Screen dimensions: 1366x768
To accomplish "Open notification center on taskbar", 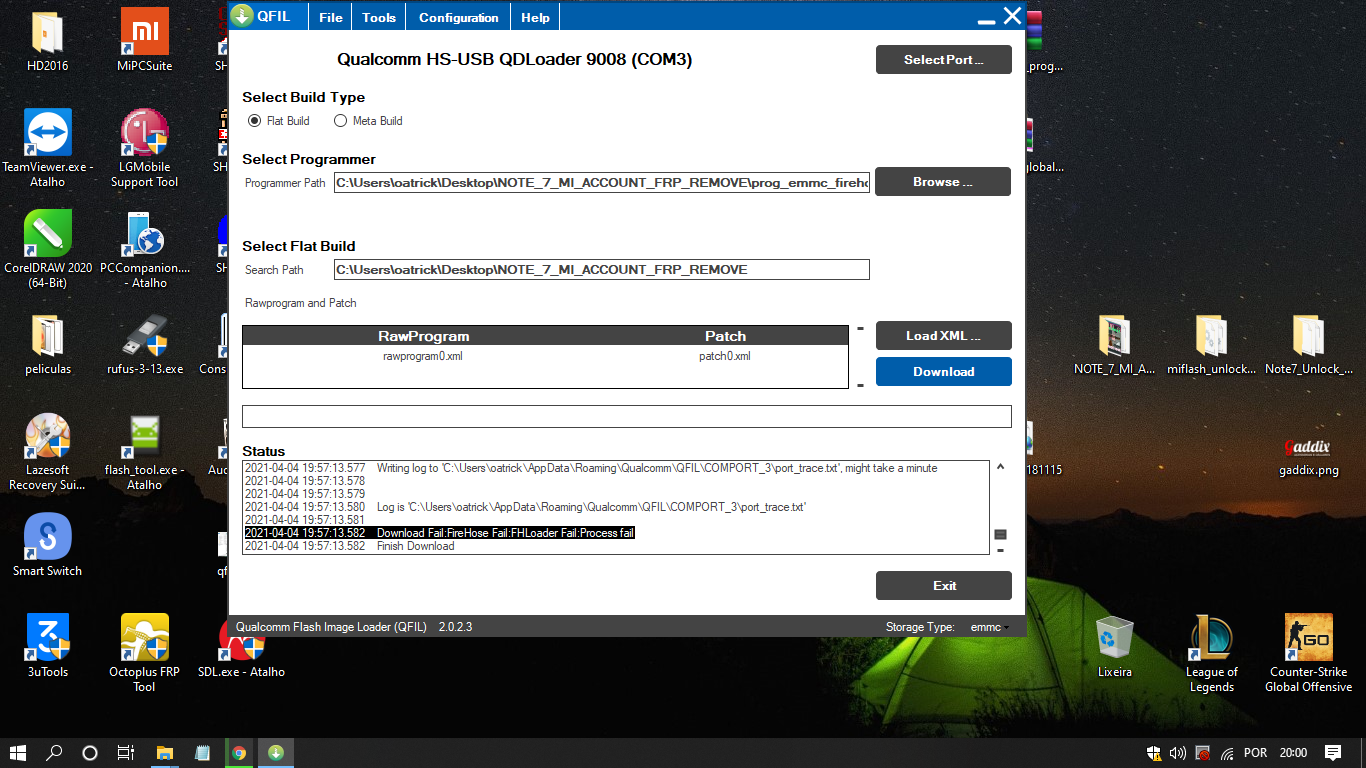I will click(1333, 753).
